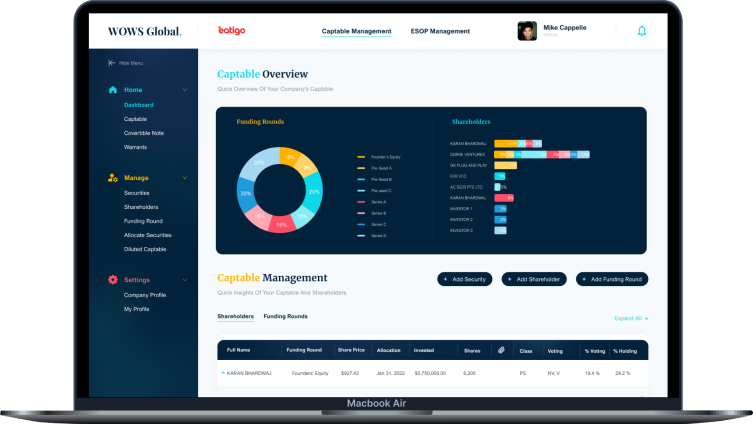The height and width of the screenshot is (424, 753).
Task: Click Allocation column header
Action: pyautogui.click(x=389, y=350)
